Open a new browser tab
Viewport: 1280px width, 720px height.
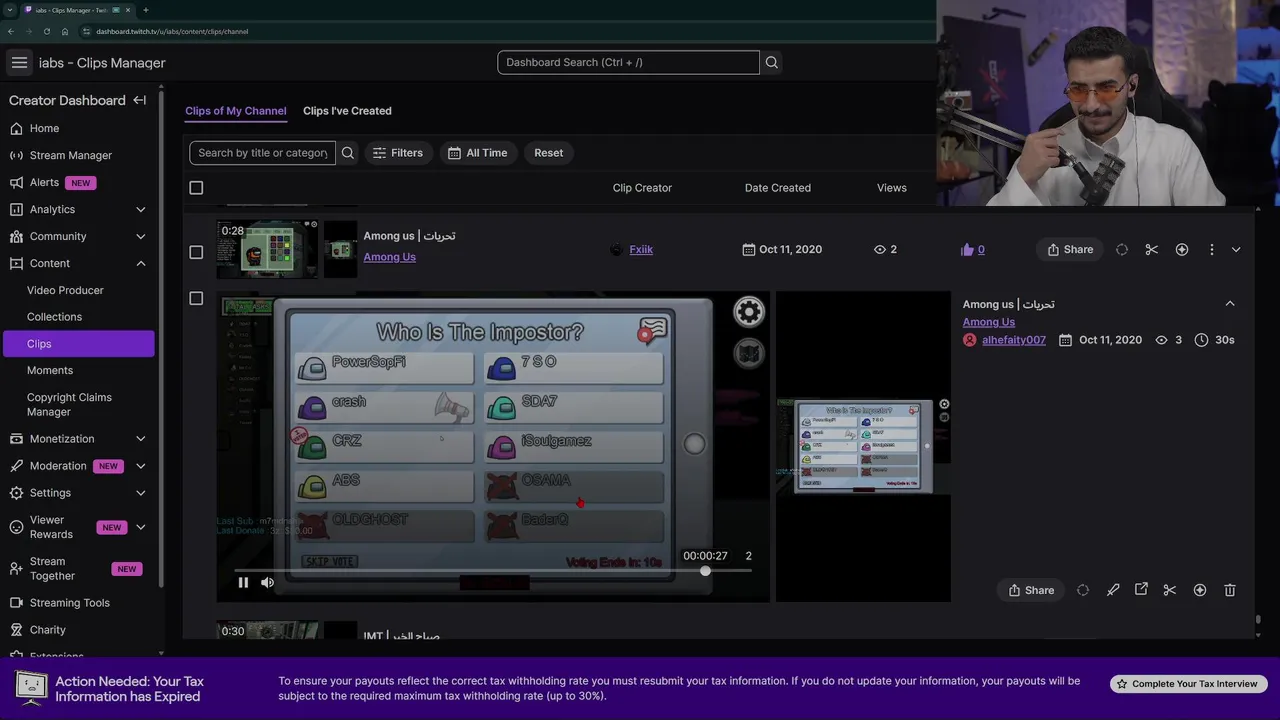pyautogui.click(x=145, y=10)
